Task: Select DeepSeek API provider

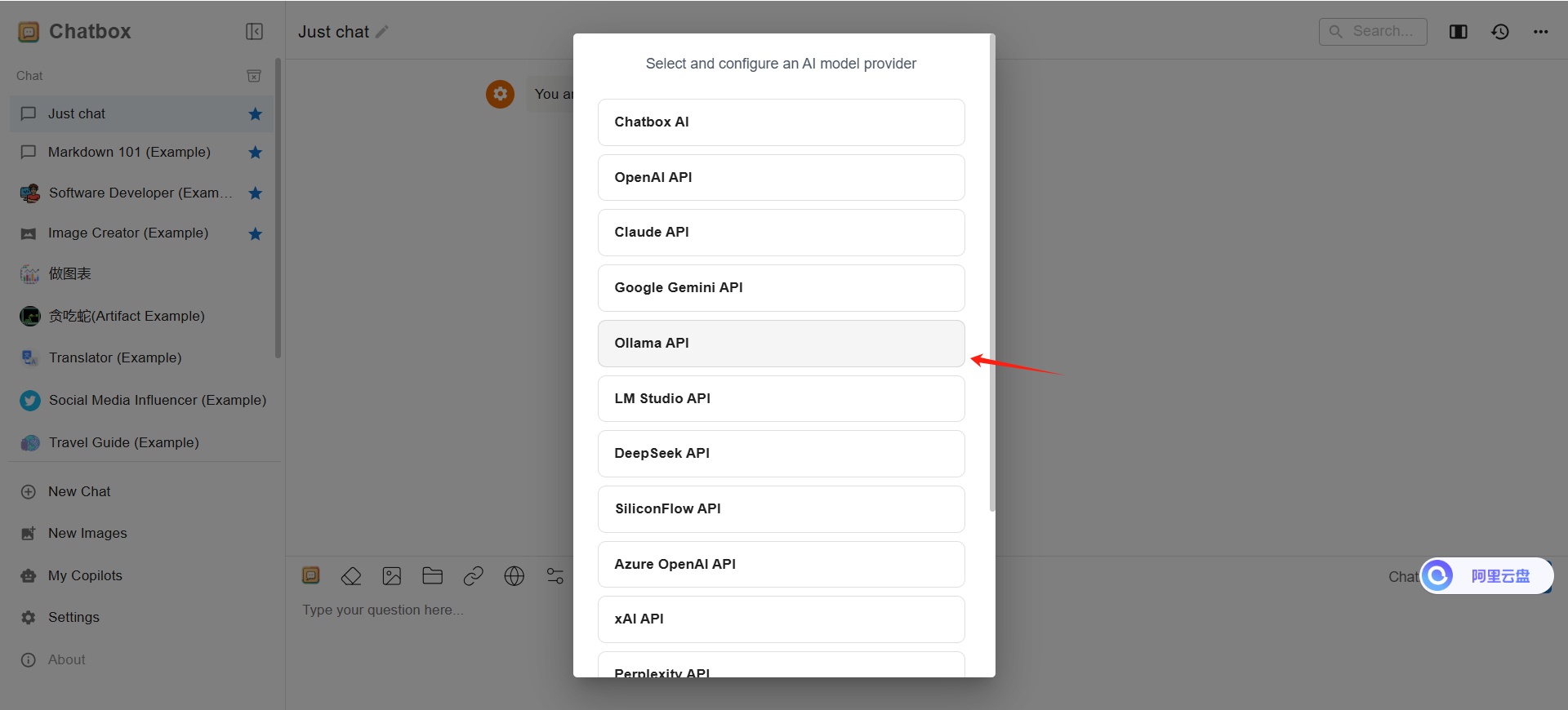Action: tap(782, 454)
